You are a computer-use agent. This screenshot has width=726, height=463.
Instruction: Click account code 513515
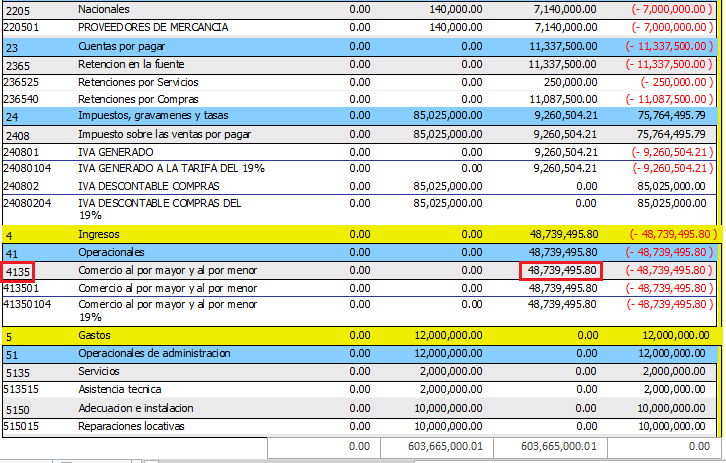point(21,389)
